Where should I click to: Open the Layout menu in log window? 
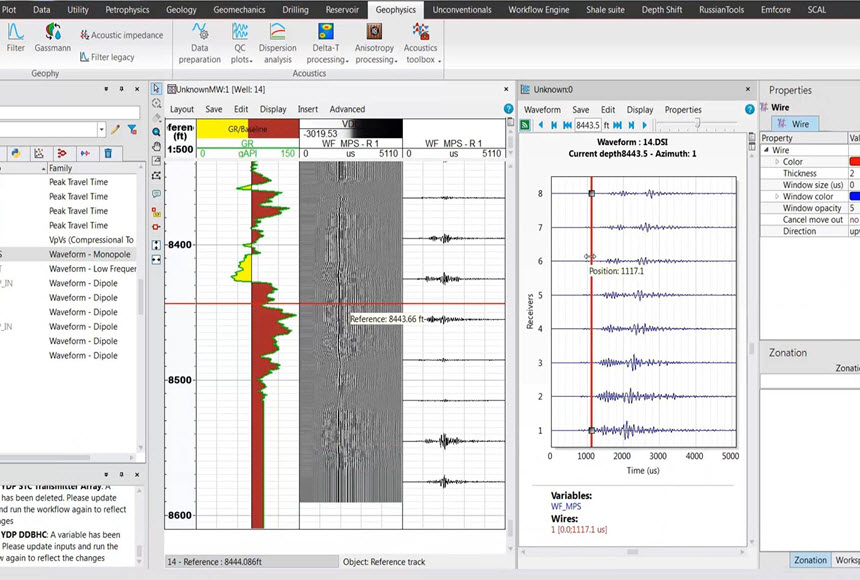click(182, 109)
